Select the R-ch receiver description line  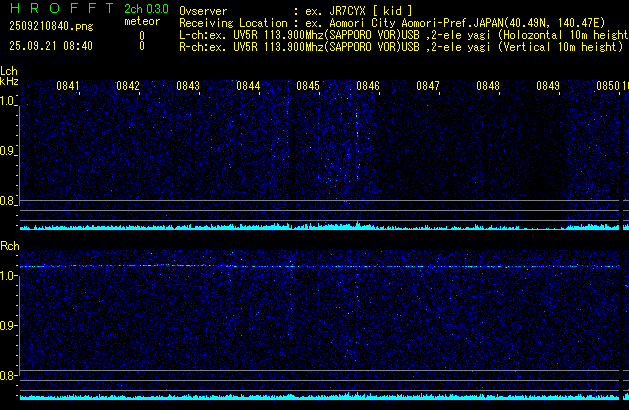tap(400, 46)
